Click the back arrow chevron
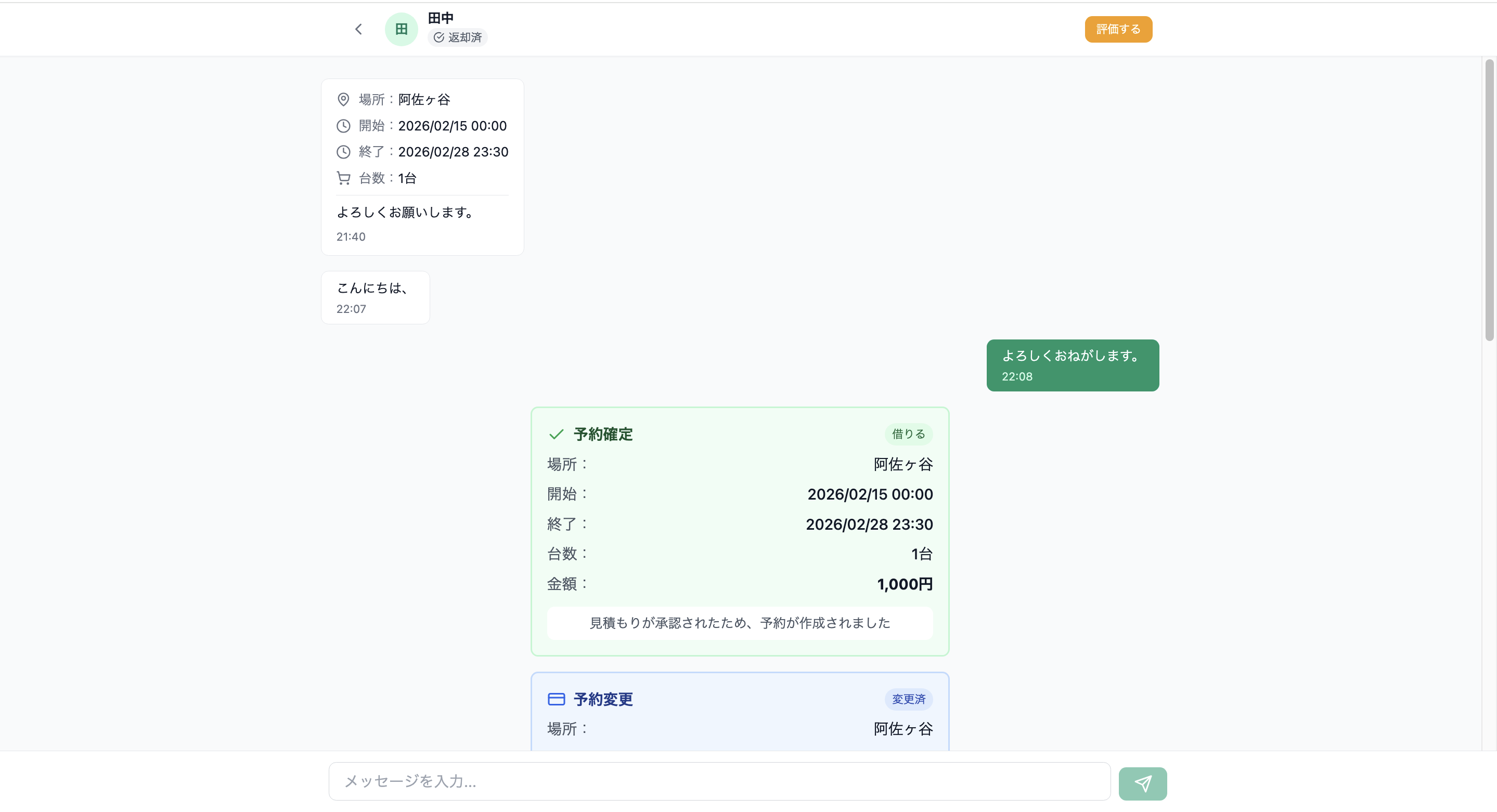Image resolution: width=1497 pixels, height=812 pixels. 358,29
